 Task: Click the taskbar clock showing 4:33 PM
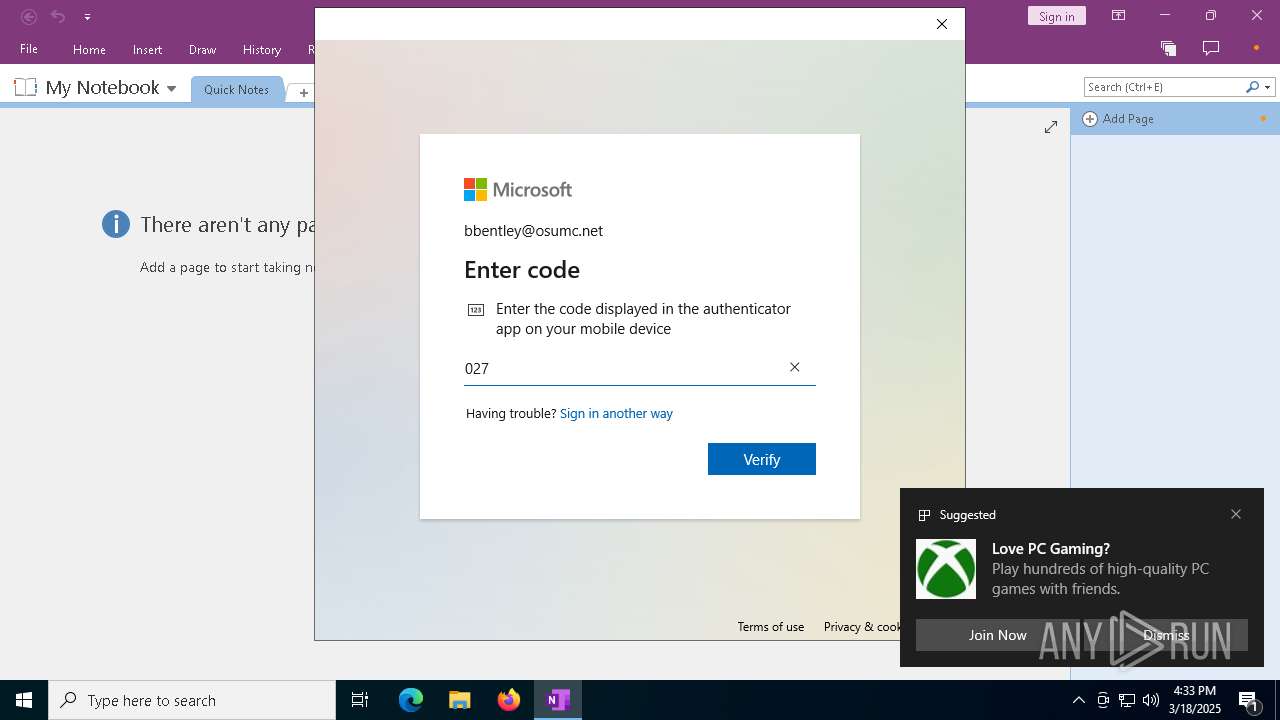[x=1195, y=700]
